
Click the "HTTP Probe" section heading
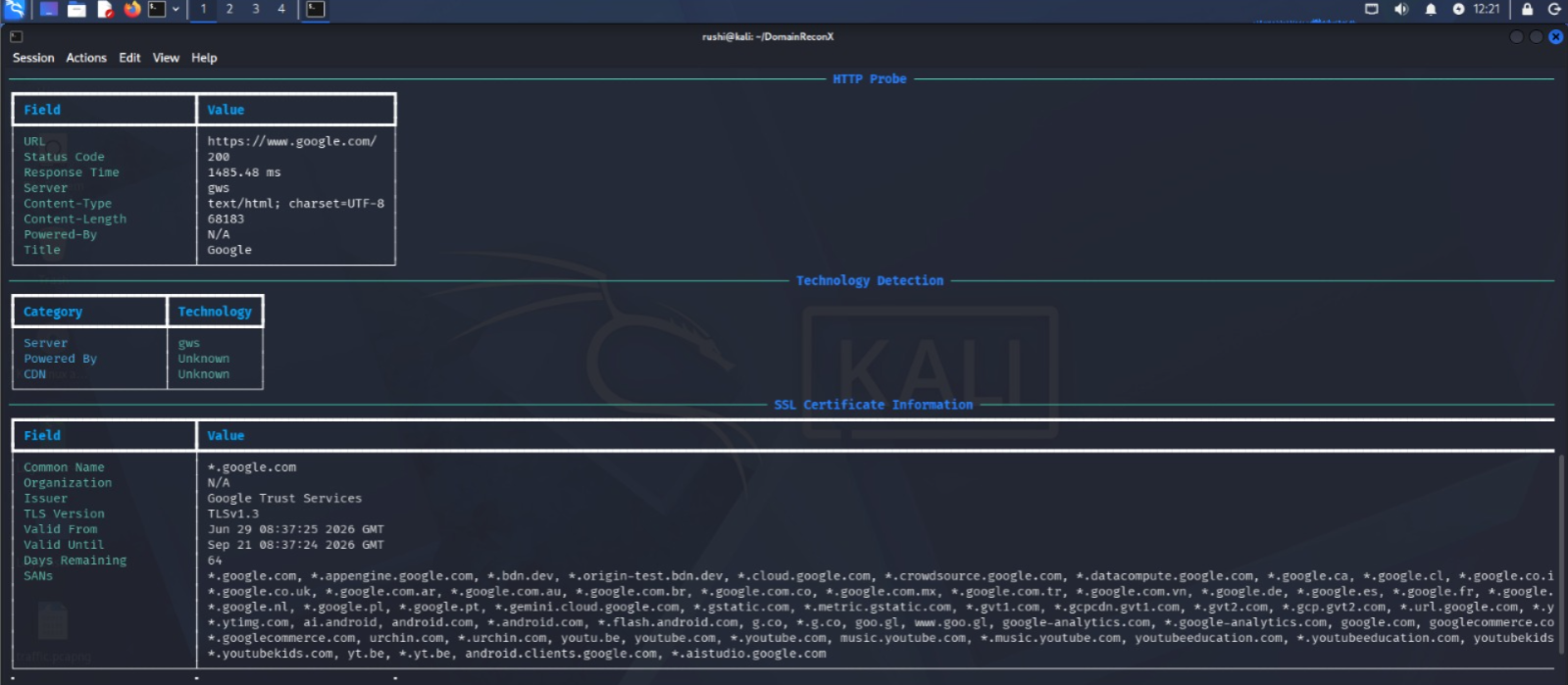tap(870, 79)
